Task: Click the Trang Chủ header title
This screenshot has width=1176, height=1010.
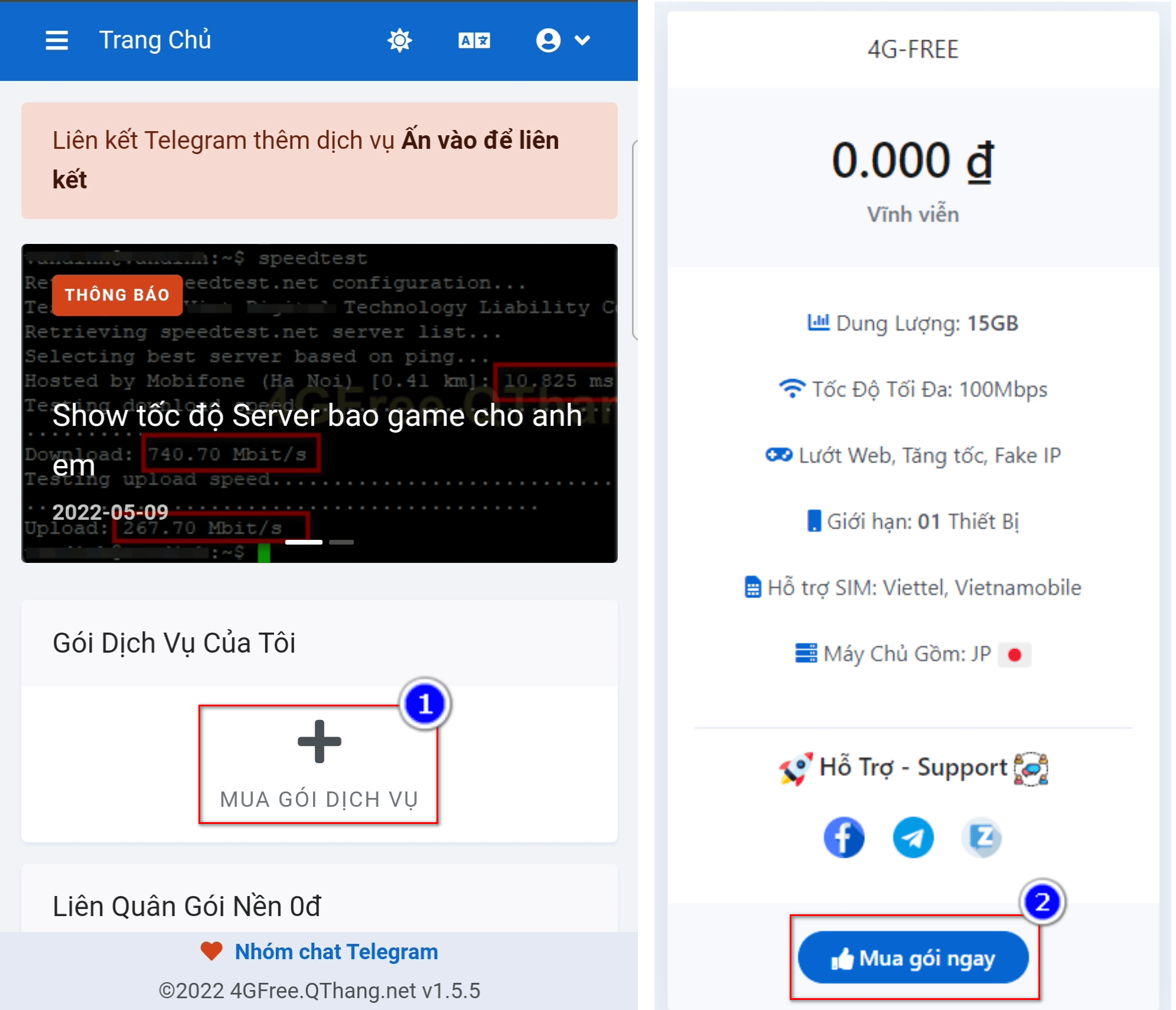Action: [155, 40]
